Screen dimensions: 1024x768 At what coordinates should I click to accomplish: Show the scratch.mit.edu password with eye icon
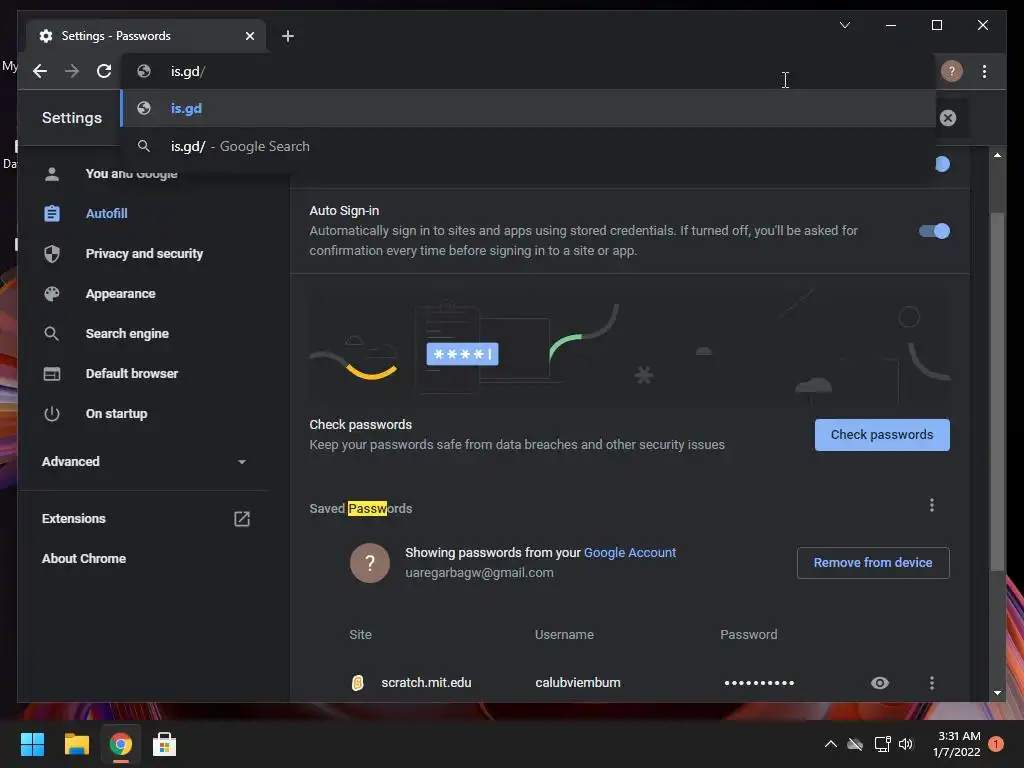coord(880,683)
